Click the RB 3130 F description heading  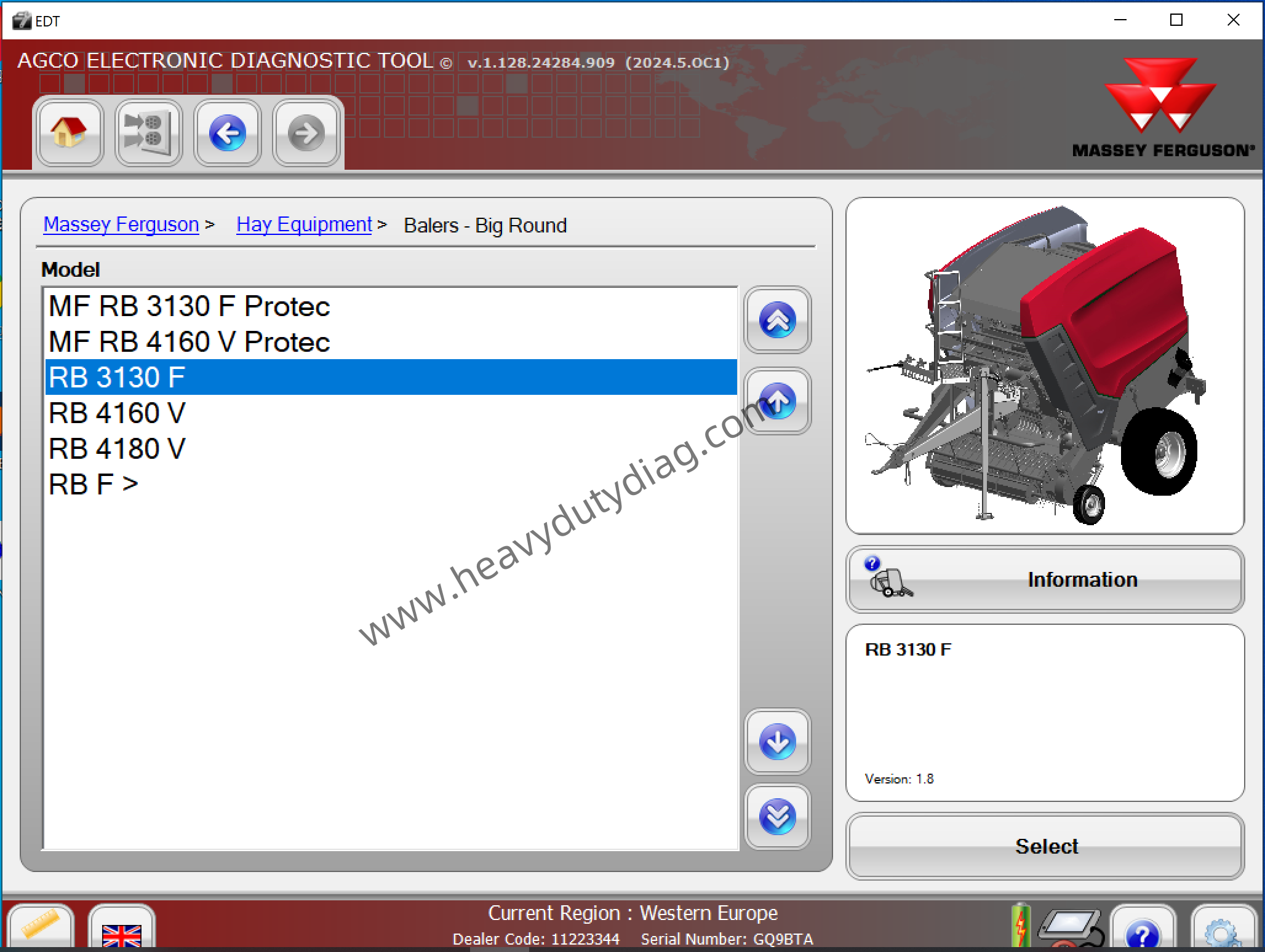(x=908, y=649)
